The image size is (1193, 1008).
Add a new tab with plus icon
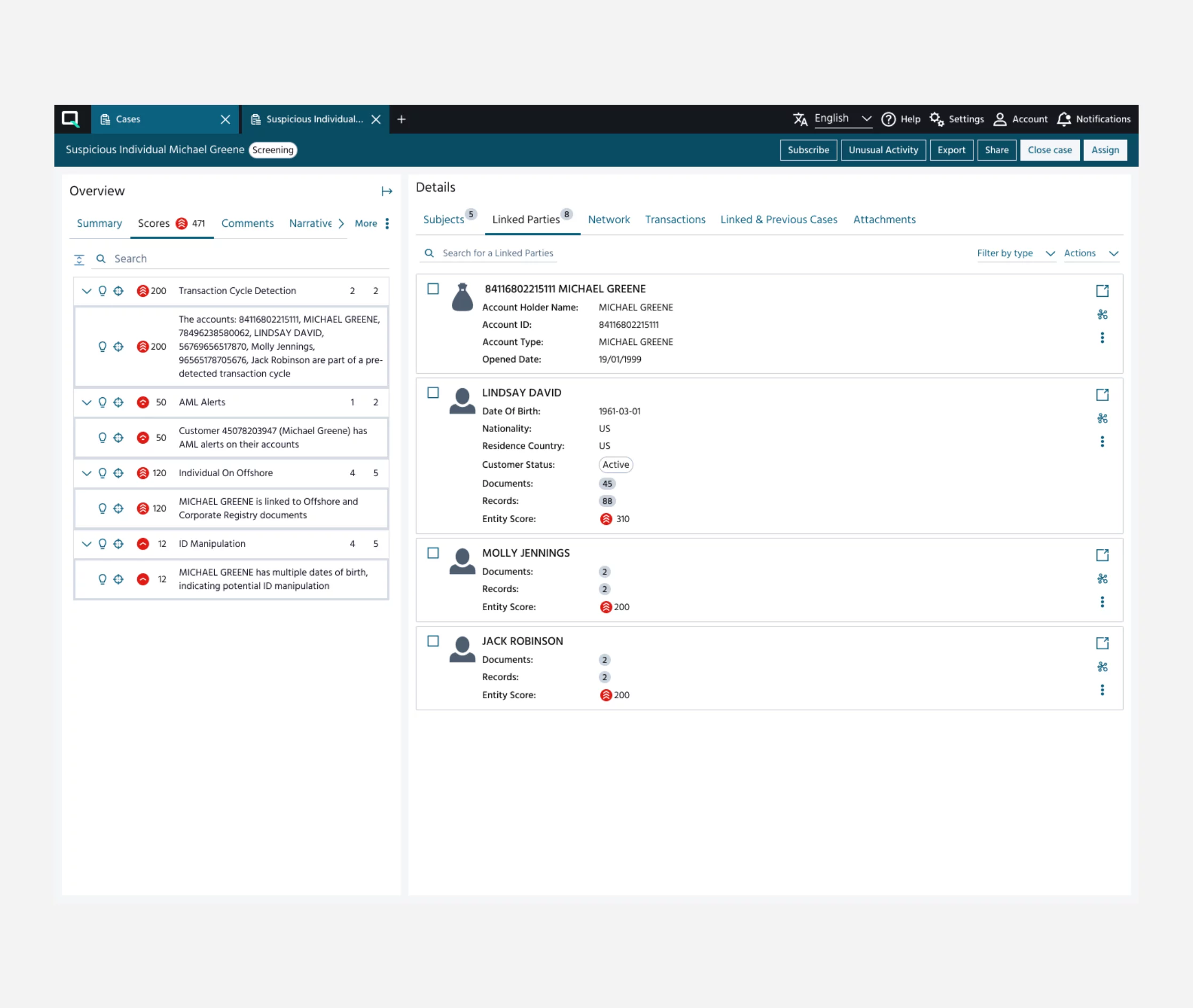tap(401, 119)
